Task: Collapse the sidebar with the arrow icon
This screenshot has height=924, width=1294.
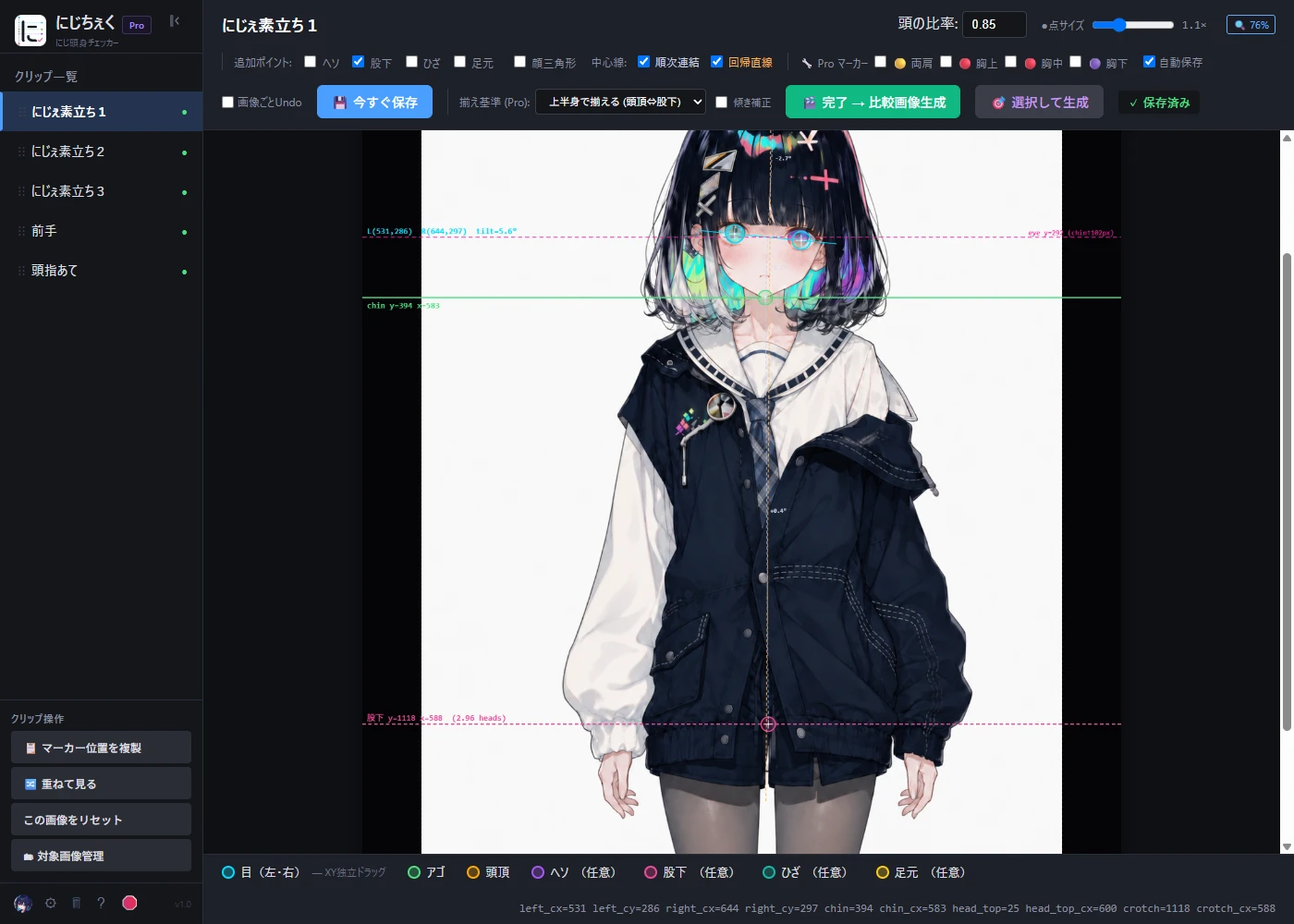Action: [x=174, y=21]
